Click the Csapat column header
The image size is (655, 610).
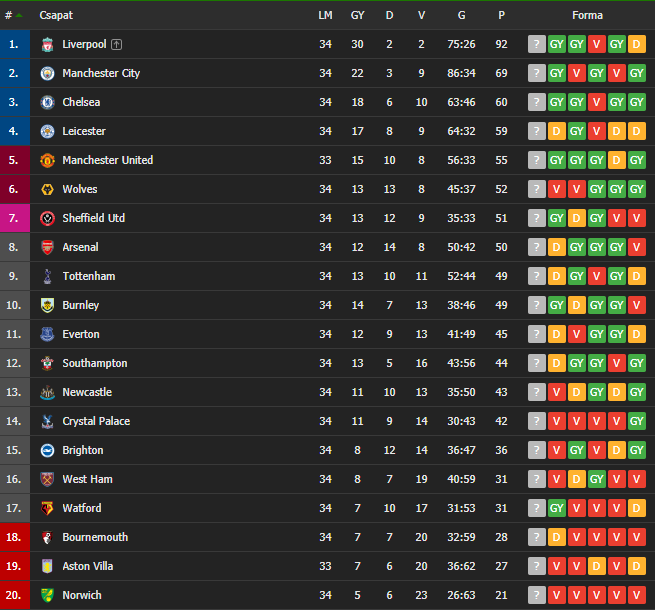pyautogui.click(x=56, y=15)
